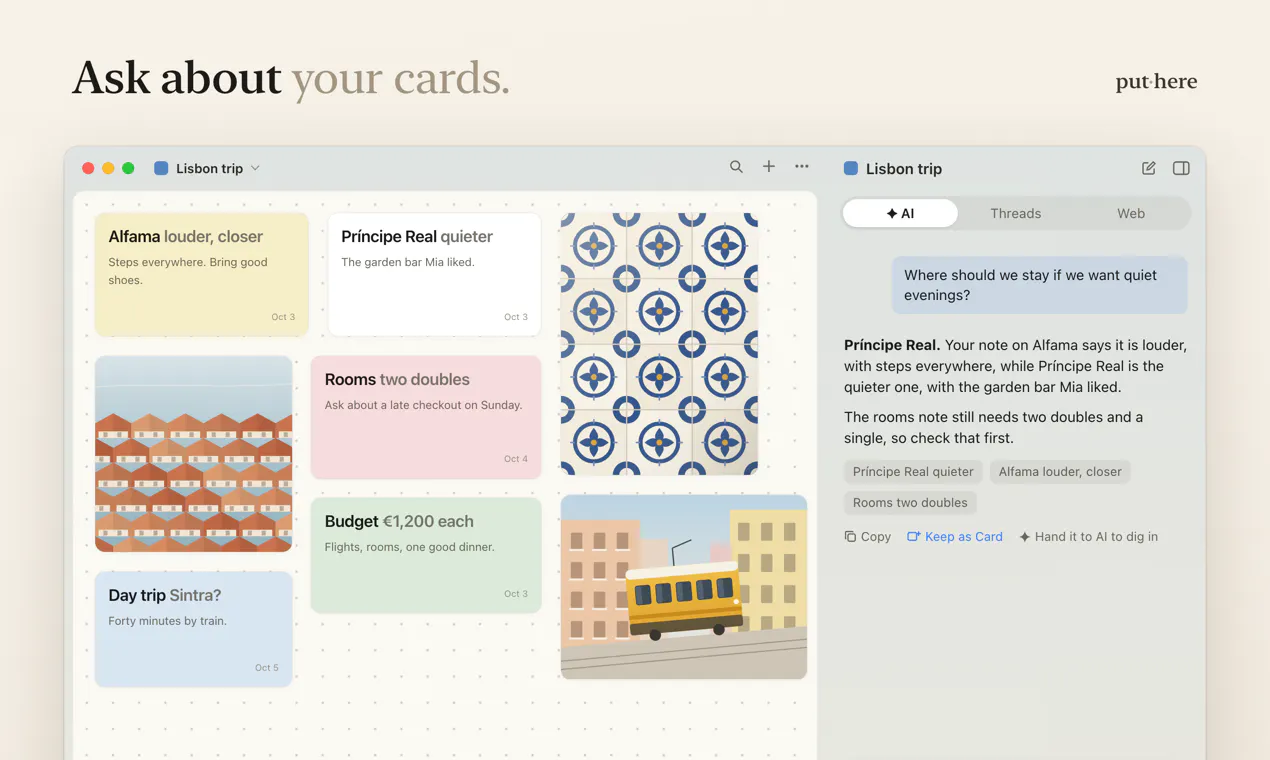1270x760 pixels.
Task: Expand the Lisbon trip board chevron
Action: (255, 168)
